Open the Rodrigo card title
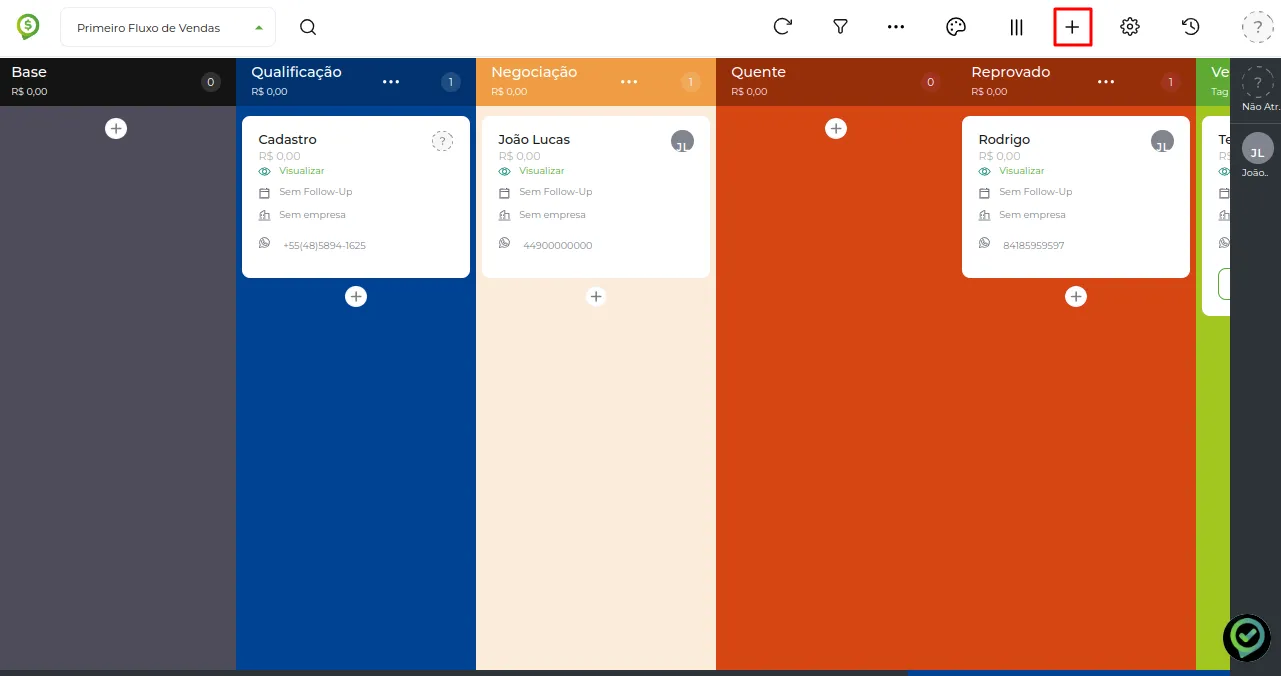1281x676 pixels. point(1004,139)
